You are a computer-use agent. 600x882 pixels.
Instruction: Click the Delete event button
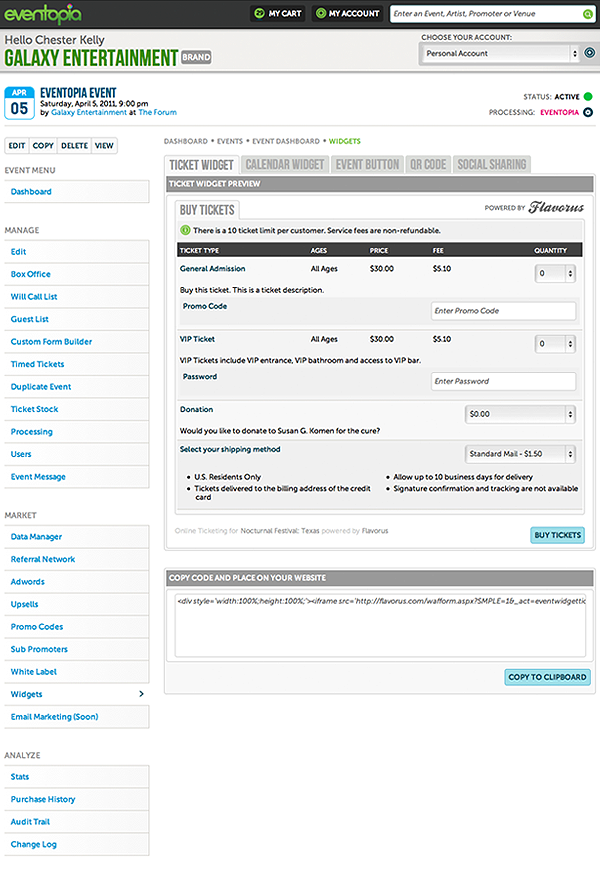pos(74,146)
